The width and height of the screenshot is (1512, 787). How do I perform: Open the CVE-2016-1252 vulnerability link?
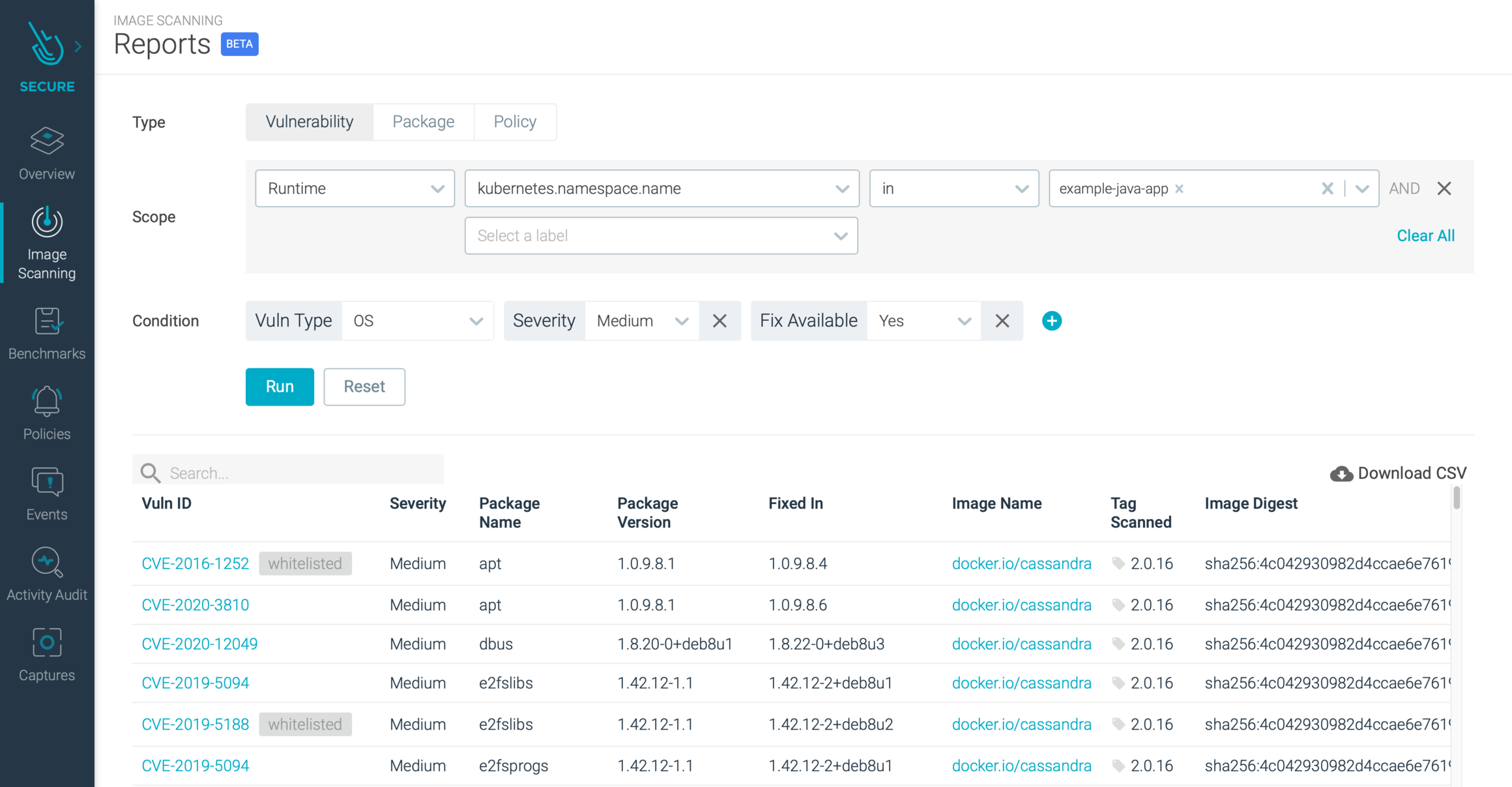point(195,563)
